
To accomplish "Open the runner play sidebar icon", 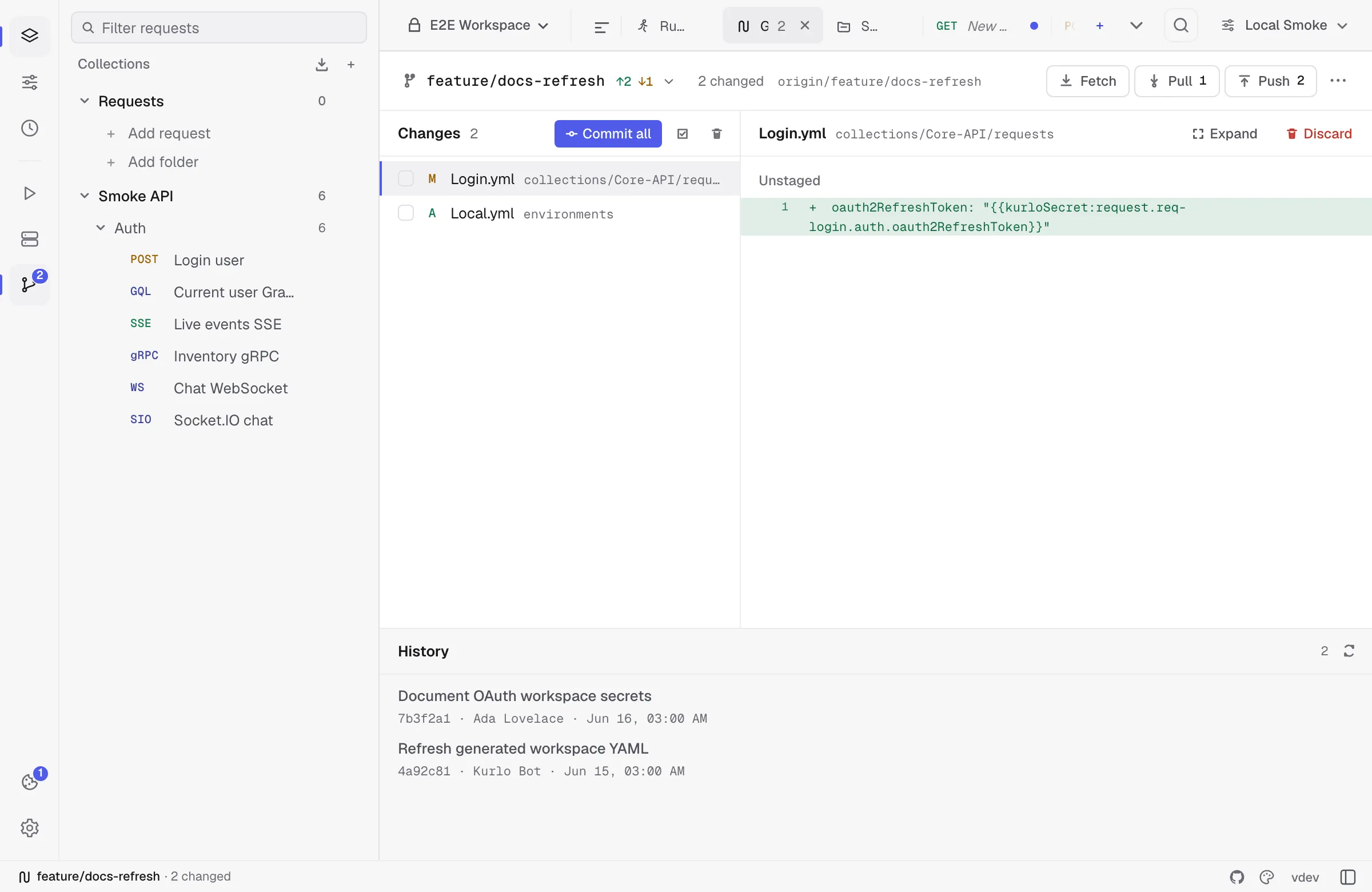I will click(29, 193).
